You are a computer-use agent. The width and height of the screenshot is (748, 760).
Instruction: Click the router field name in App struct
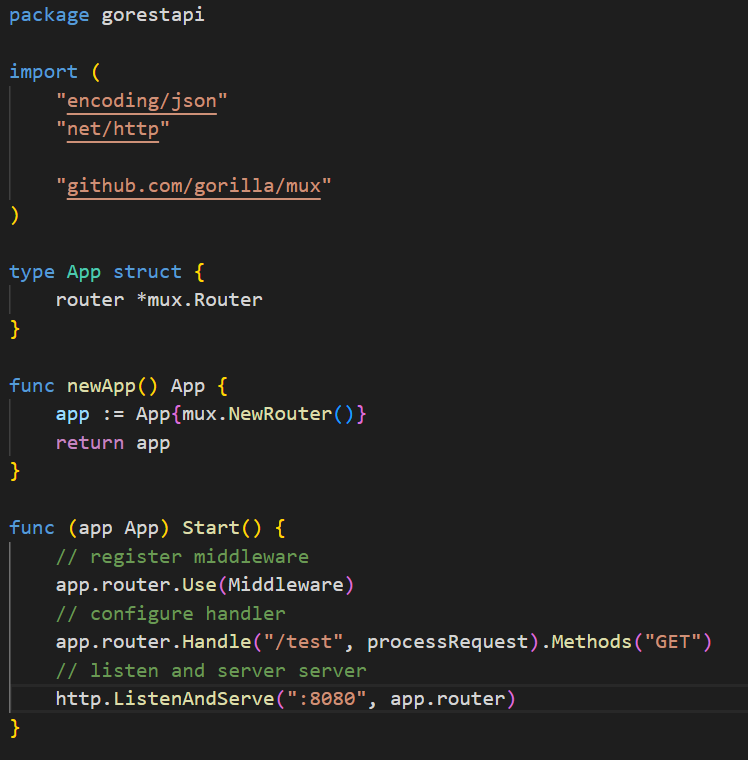[x=90, y=300]
